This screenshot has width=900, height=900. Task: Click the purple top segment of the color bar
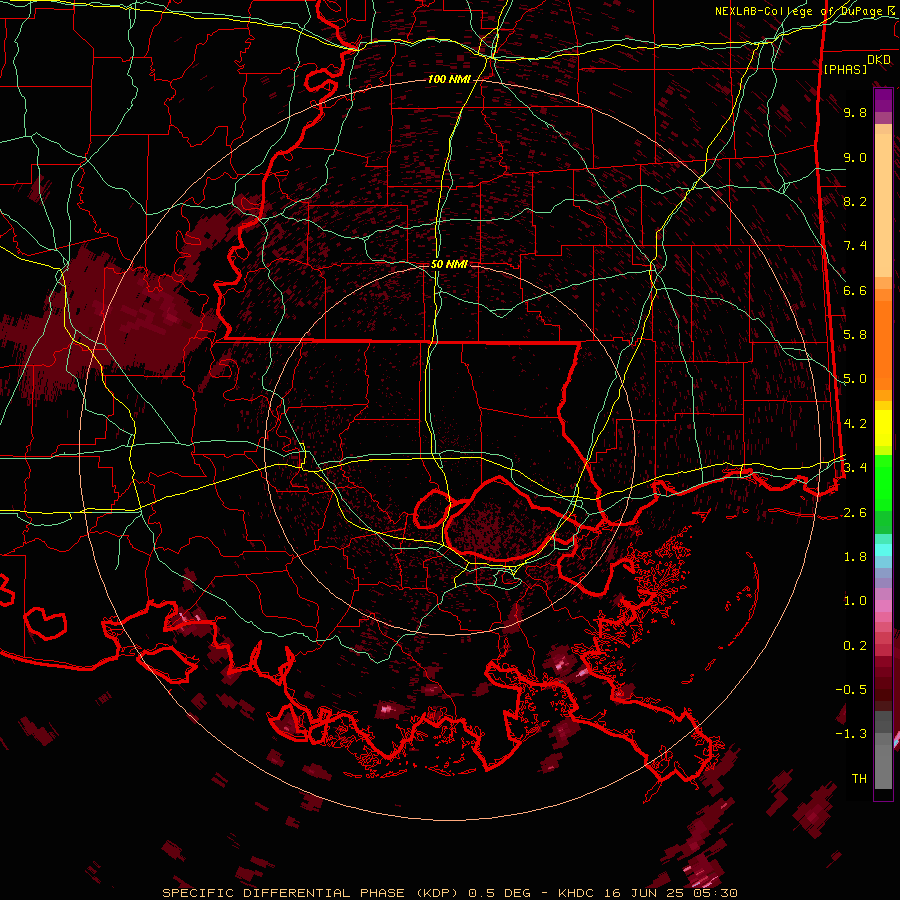click(x=883, y=100)
